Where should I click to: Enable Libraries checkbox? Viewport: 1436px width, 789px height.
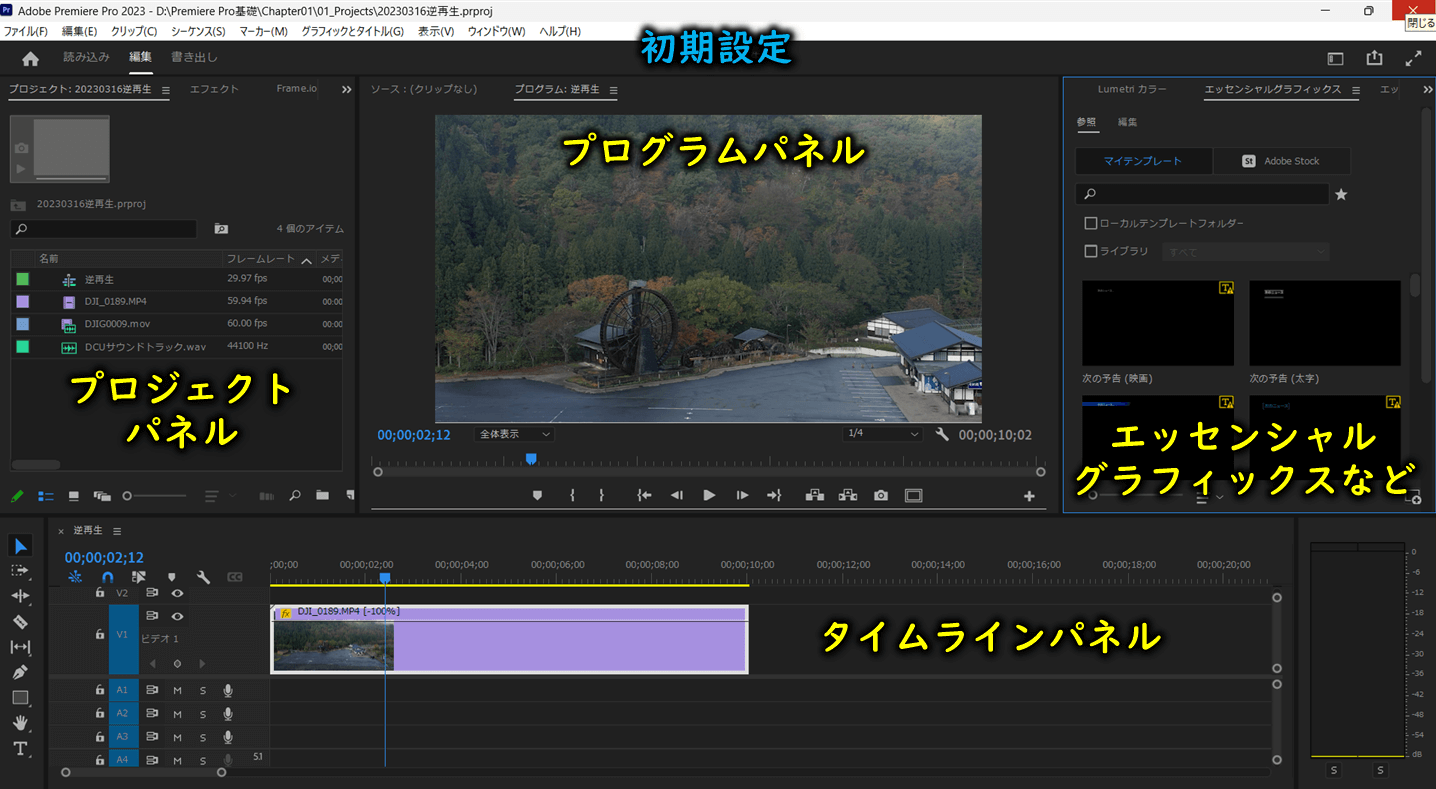click(1091, 251)
